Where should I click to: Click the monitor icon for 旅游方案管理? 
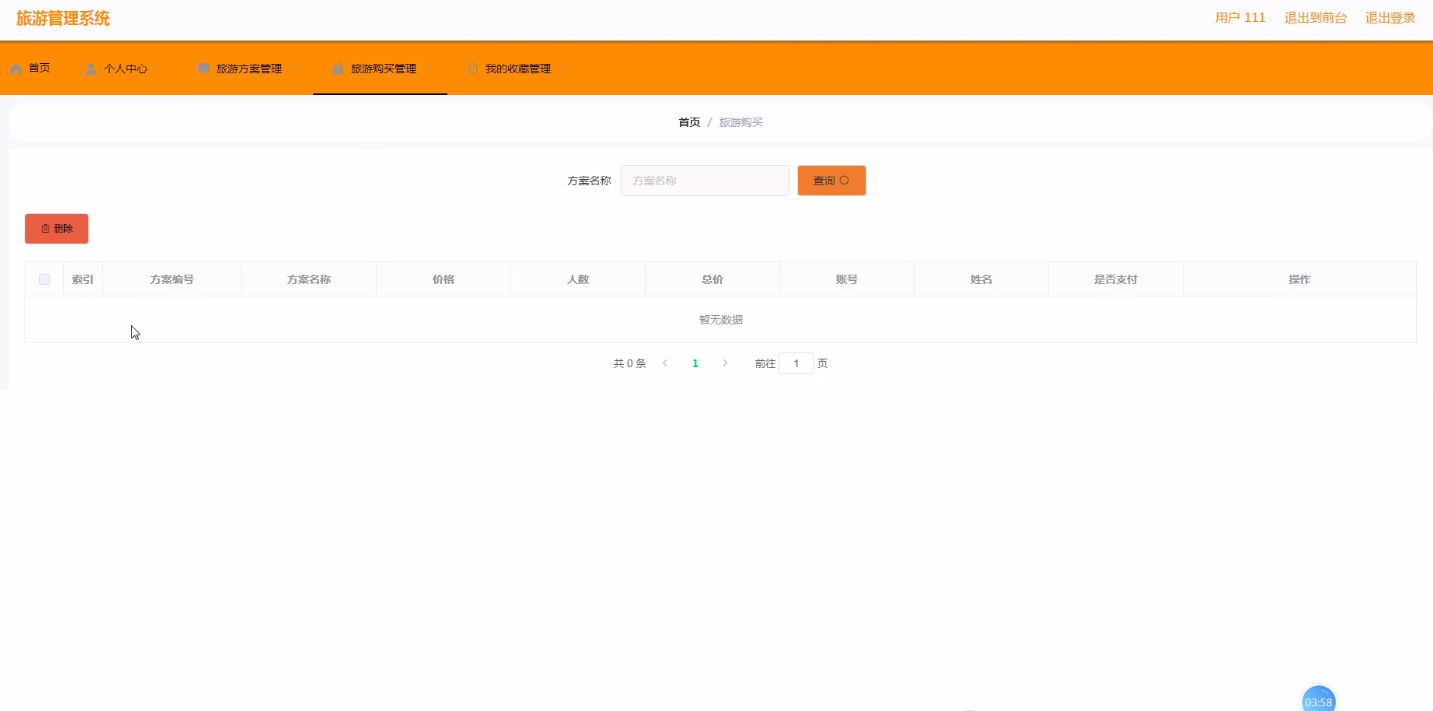204,69
